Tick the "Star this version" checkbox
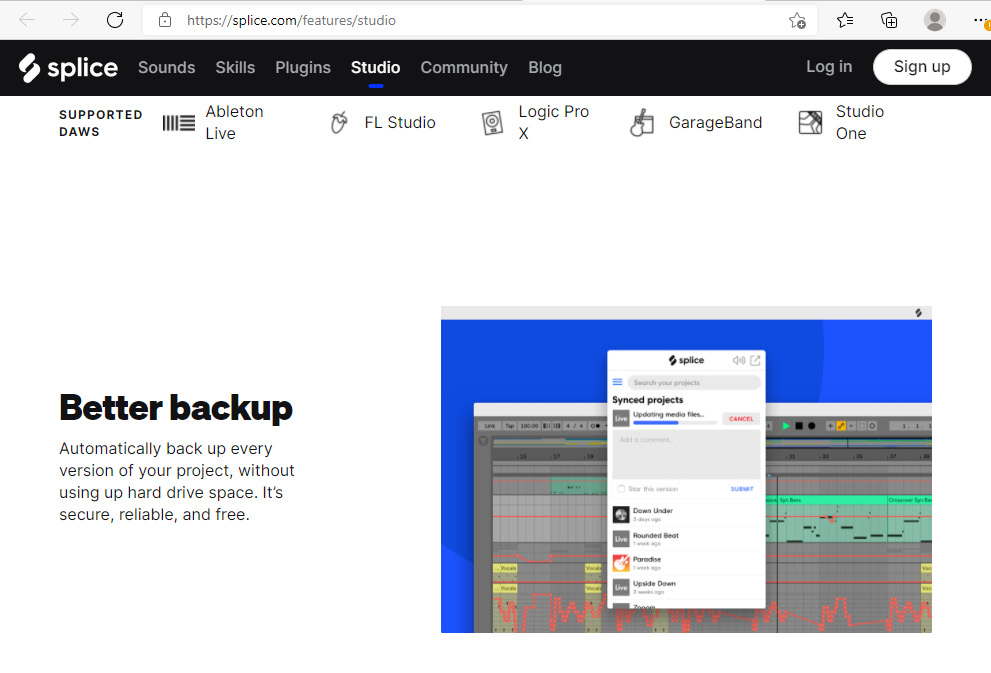Screen dimensions: 991x673 tap(621, 489)
